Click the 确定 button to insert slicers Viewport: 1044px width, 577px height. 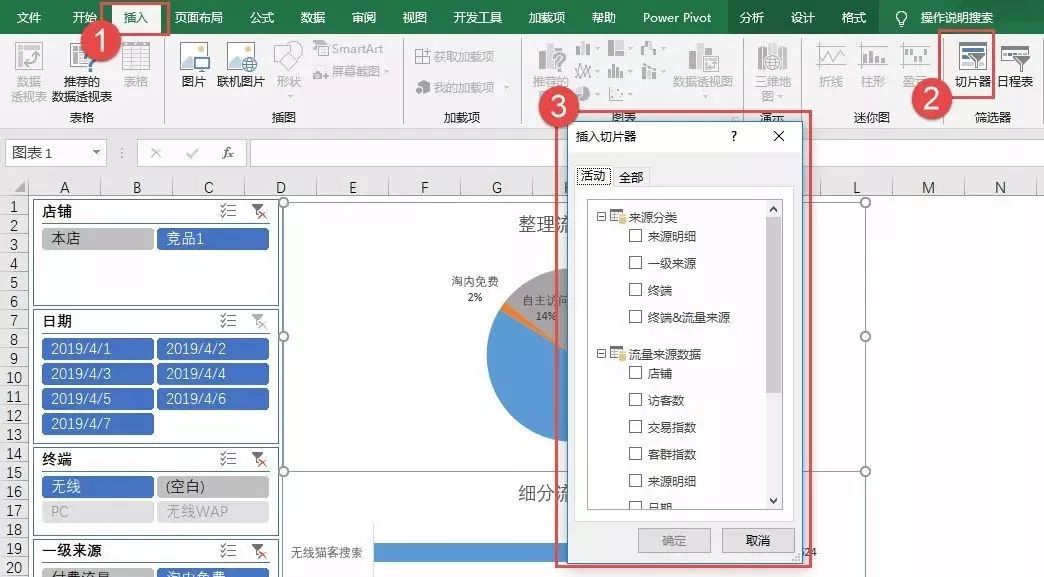pyautogui.click(x=673, y=538)
